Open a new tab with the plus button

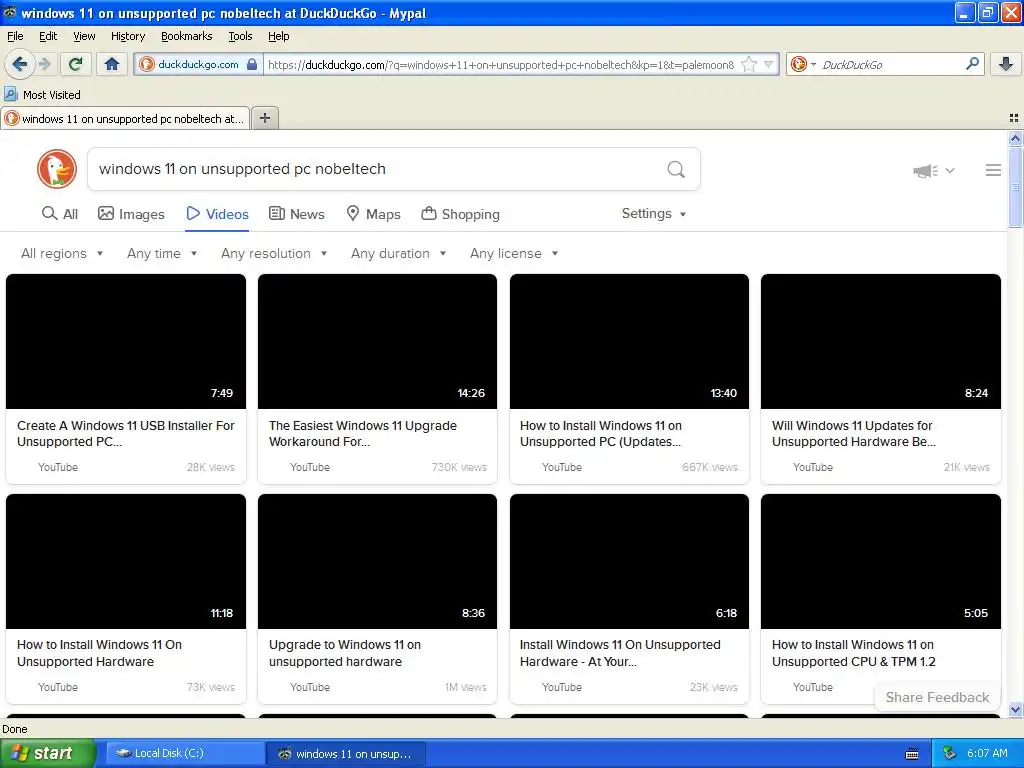point(264,118)
